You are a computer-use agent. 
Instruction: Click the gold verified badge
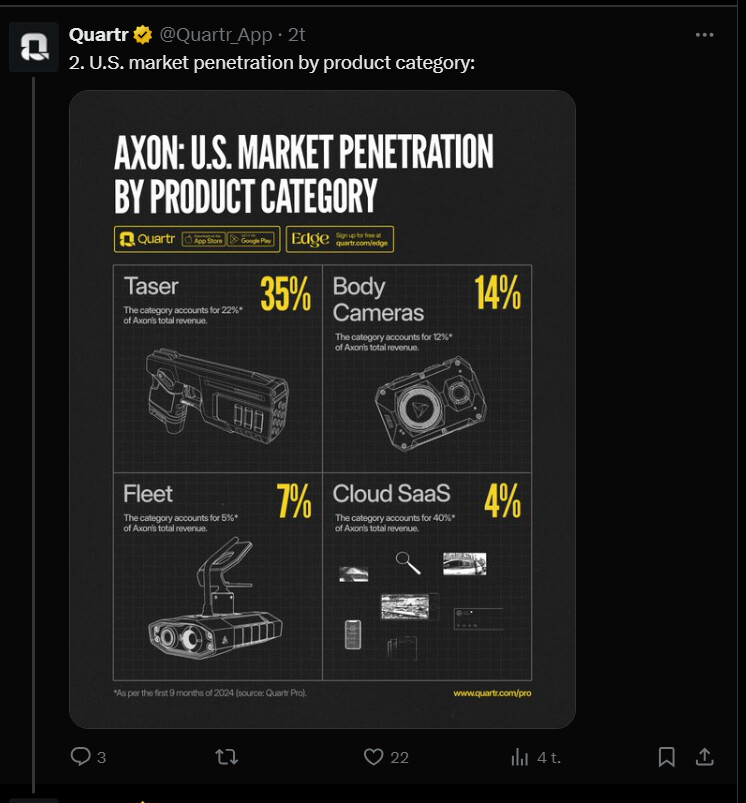coord(143,35)
